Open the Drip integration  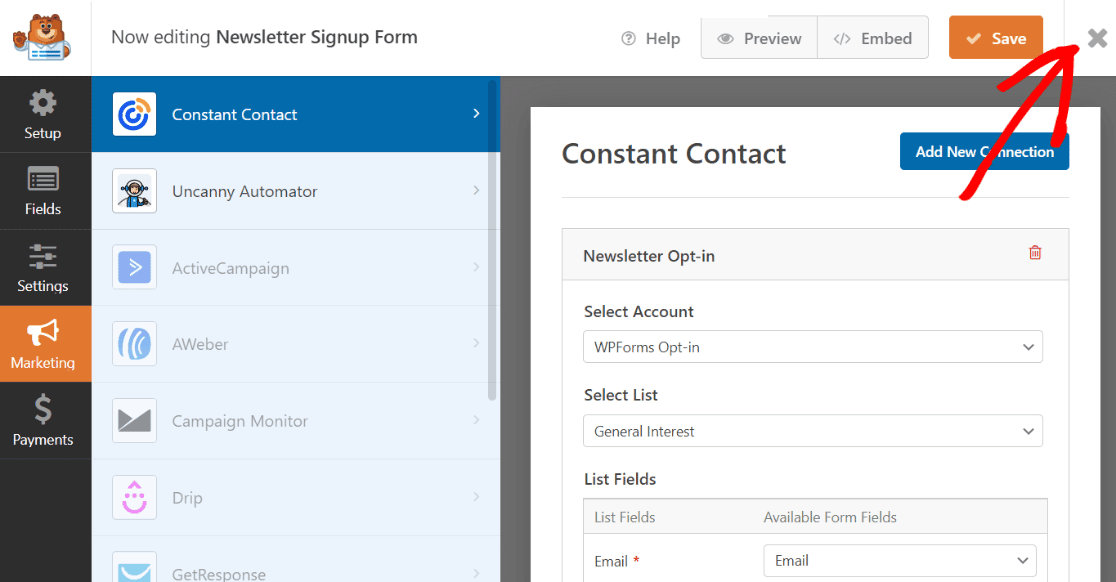coord(133,497)
